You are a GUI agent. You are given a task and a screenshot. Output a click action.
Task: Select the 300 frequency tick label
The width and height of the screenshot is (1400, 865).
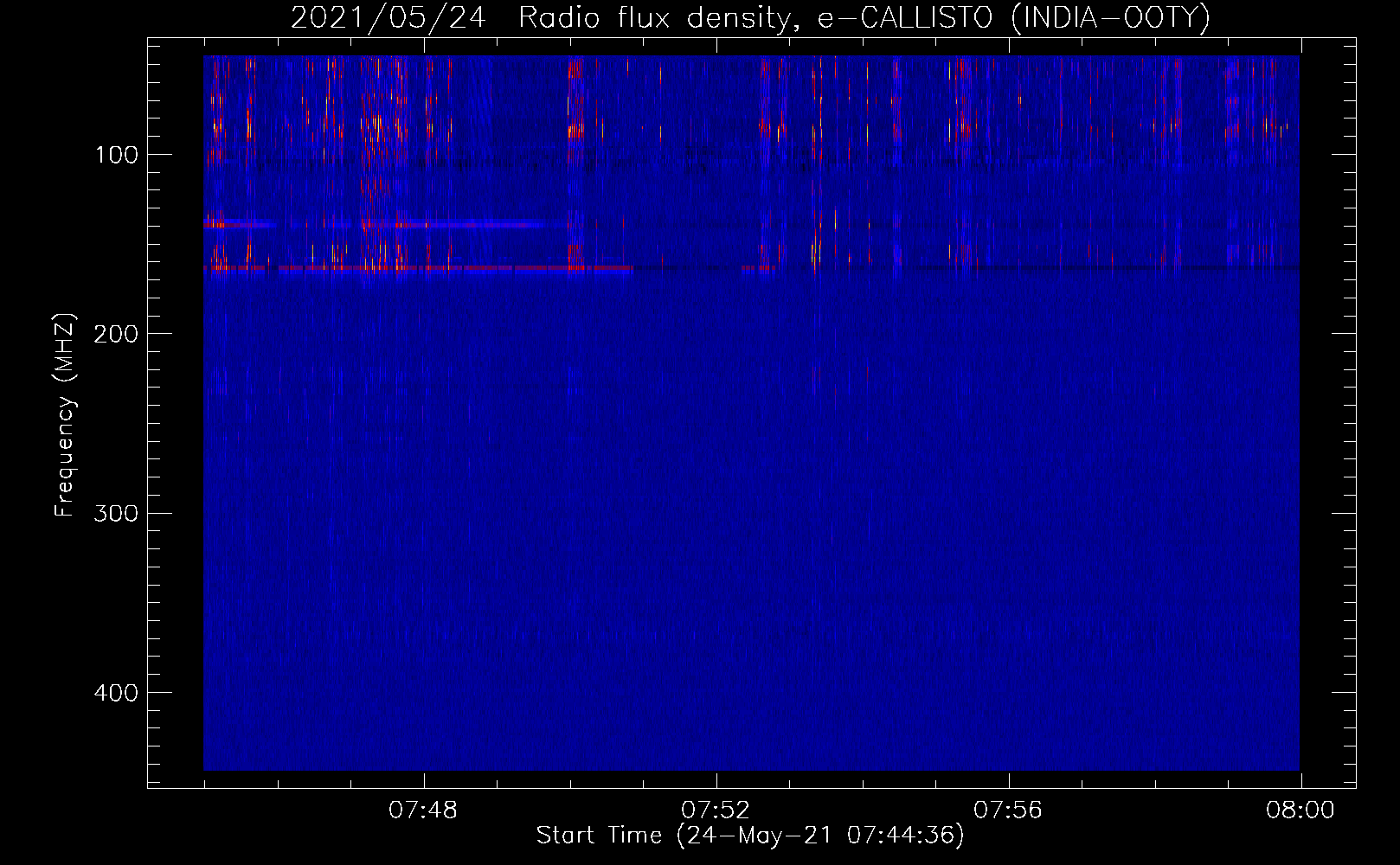116,513
